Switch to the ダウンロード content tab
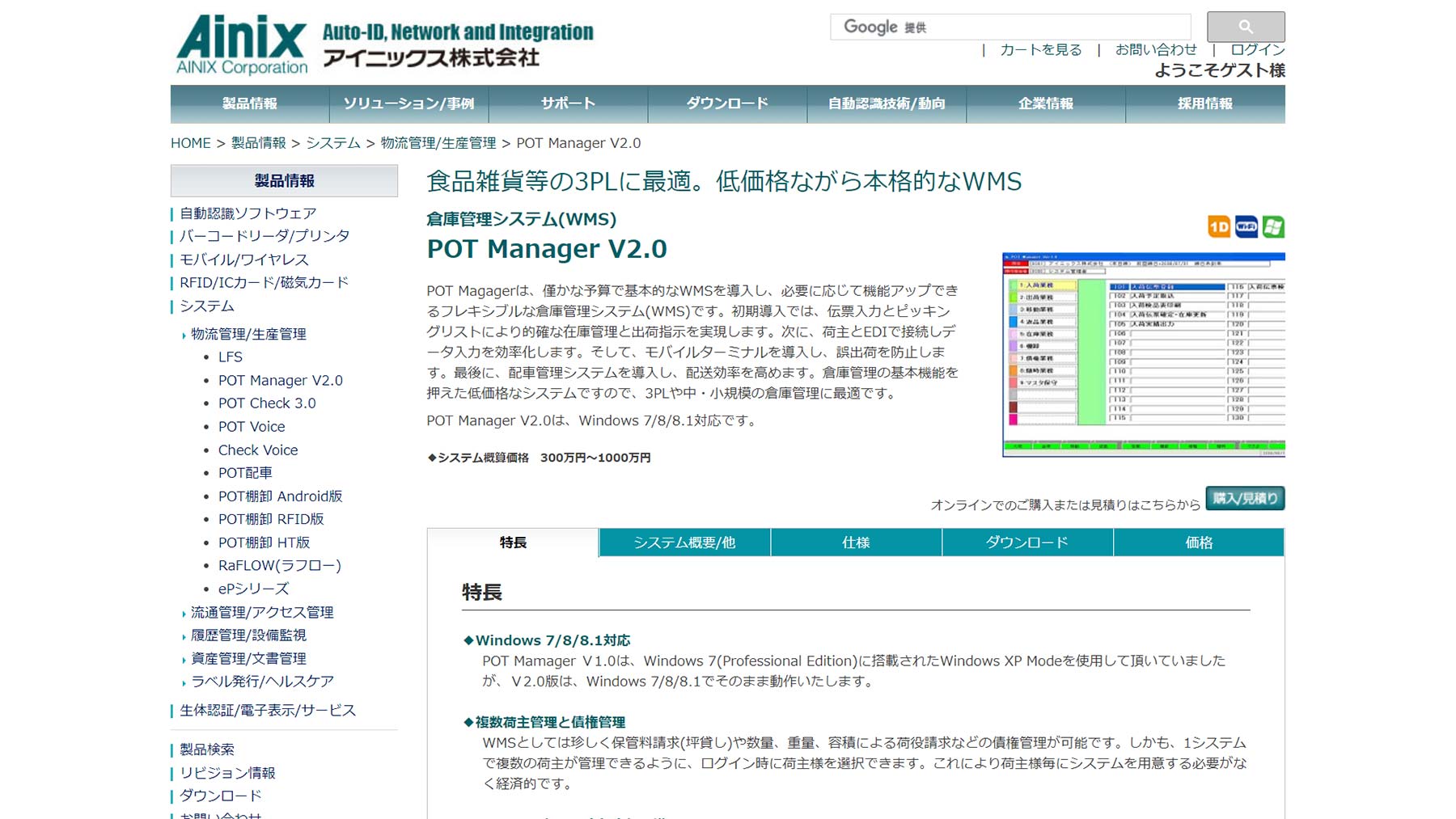Viewport: 1456px width, 819px height. click(1027, 542)
